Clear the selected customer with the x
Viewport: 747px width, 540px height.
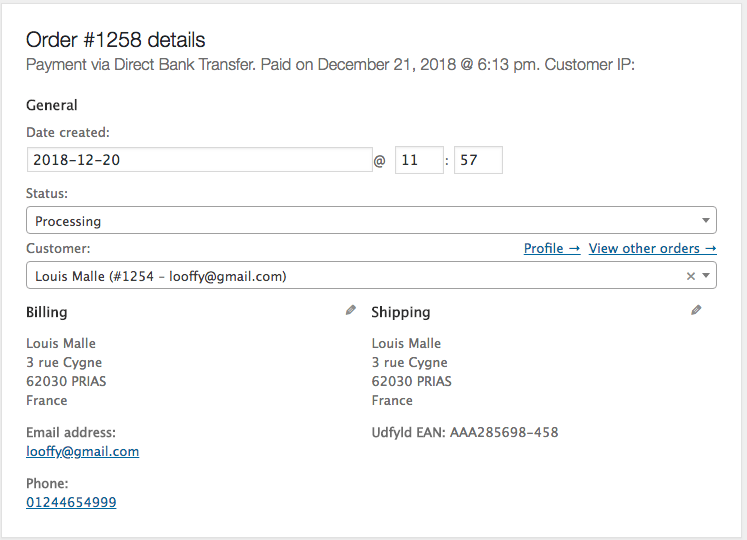coord(690,276)
